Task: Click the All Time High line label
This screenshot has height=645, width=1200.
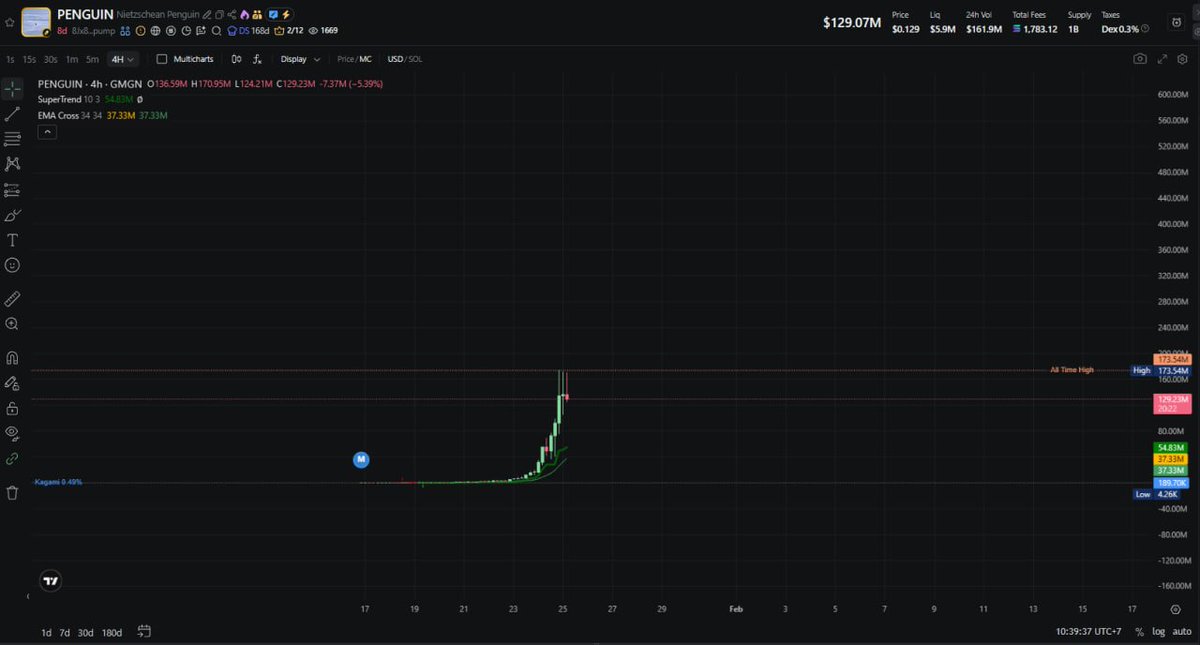Action: click(x=1072, y=370)
